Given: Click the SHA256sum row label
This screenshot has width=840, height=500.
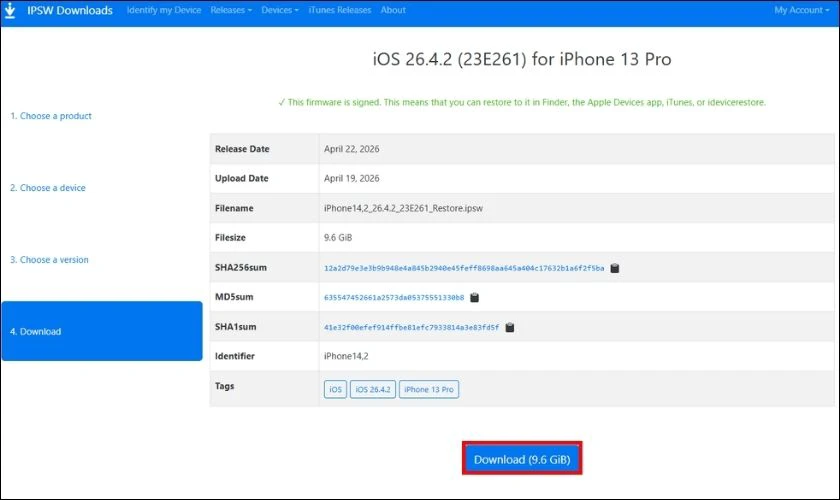Looking at the screenshot, I should (241, 267).
